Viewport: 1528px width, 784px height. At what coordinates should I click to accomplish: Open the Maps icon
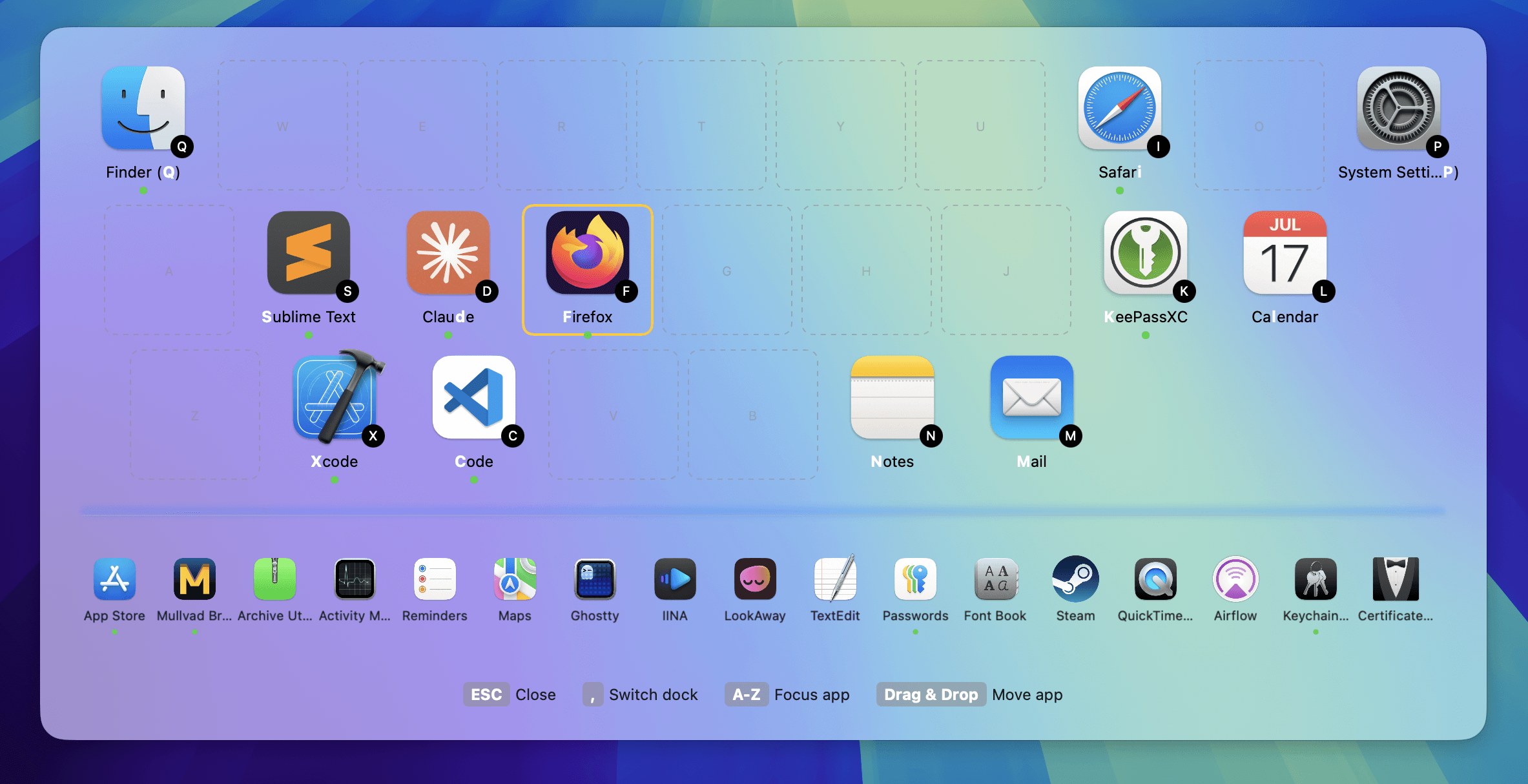point(515,579)
